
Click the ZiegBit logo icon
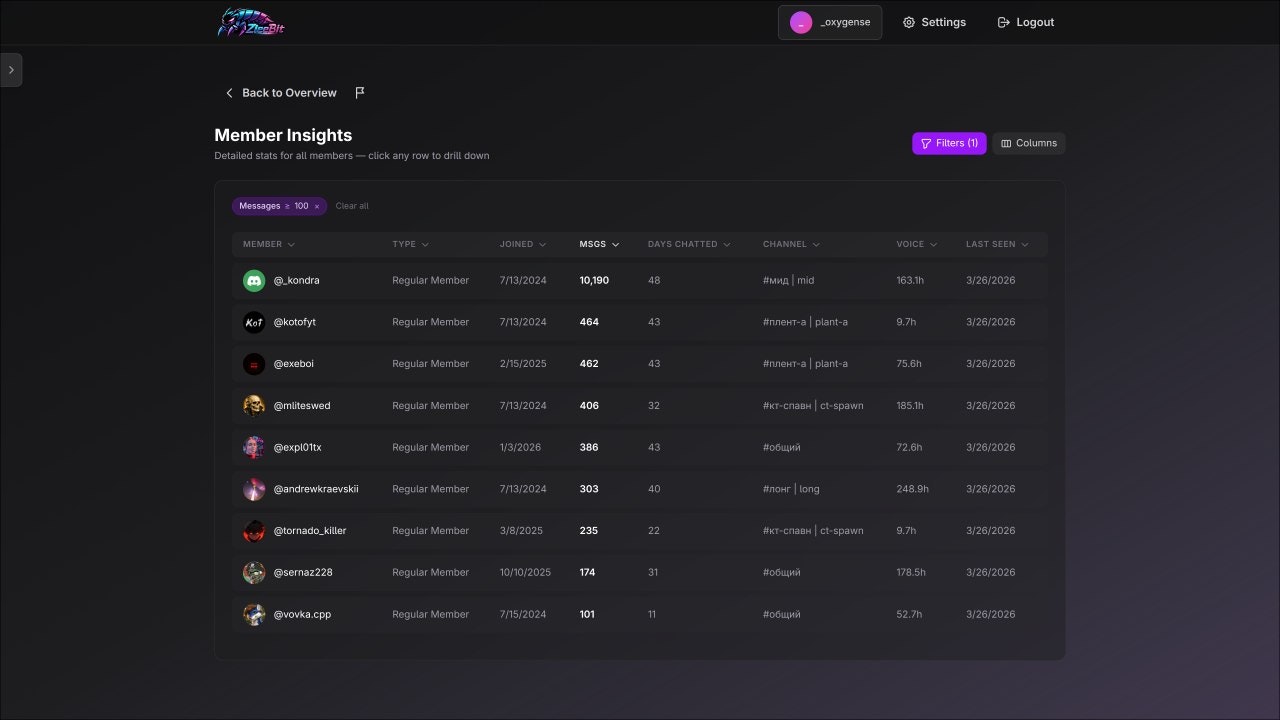pos(251,22)
